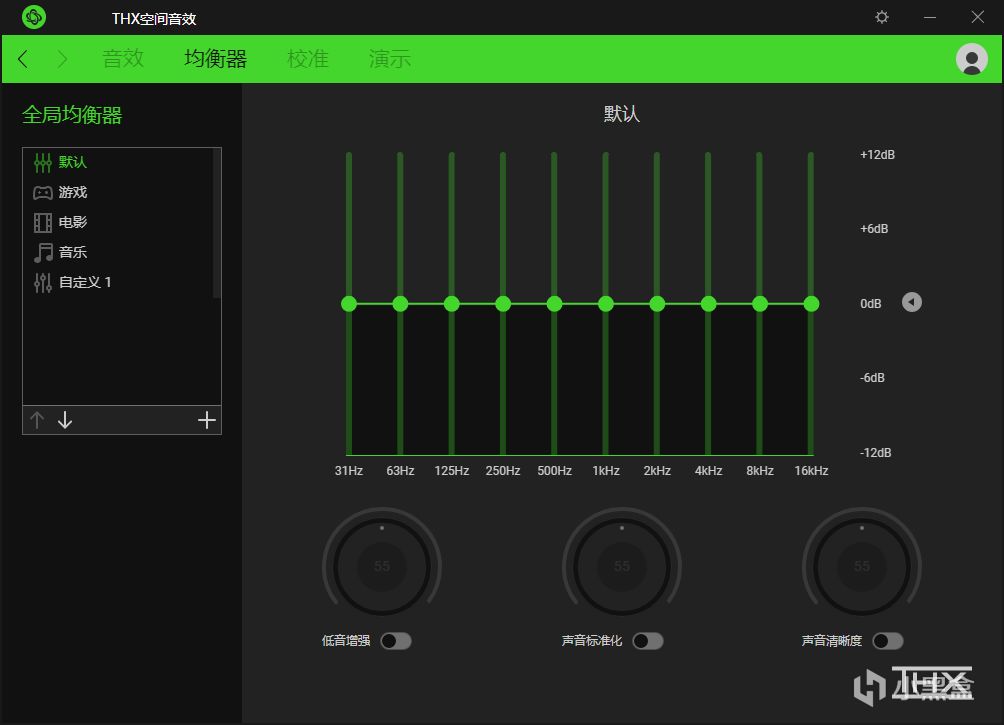Viewport: 1004px width, 725px height.
Task: Select the 游戏 equalizer preset
Action: pyautogui.click(x=73, y=192)
